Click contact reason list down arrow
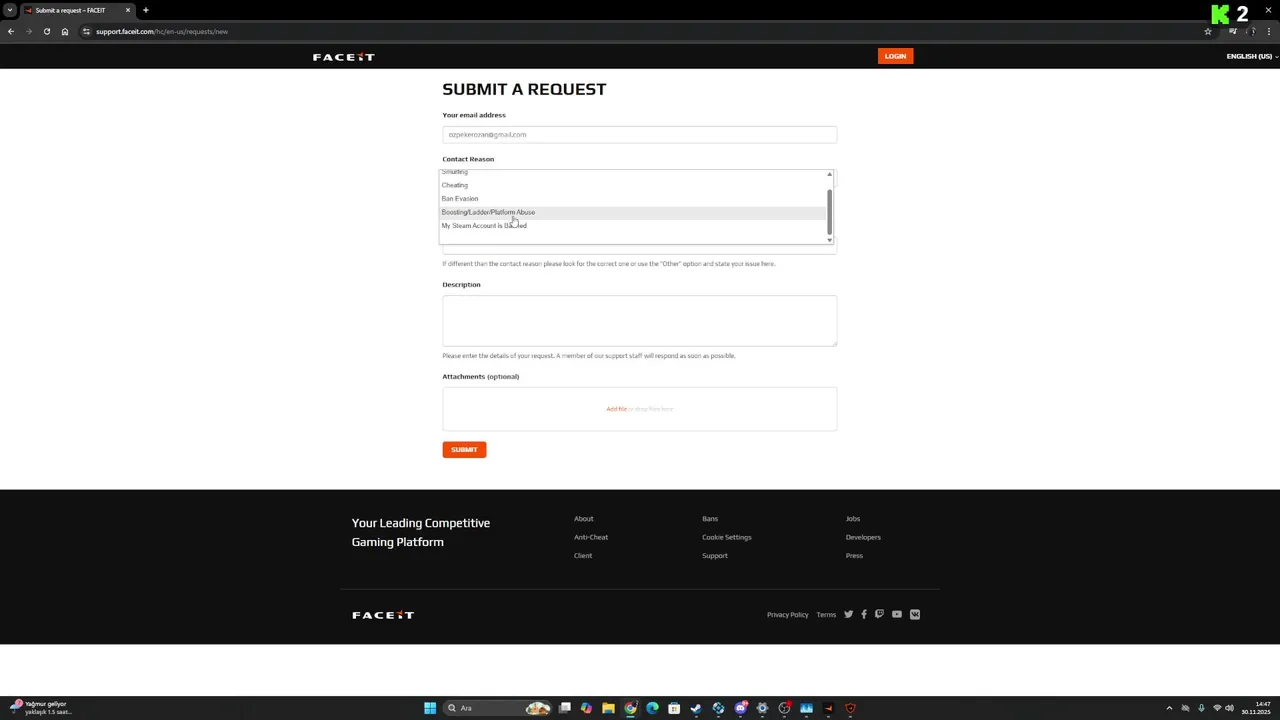This screenshot has width=1280, height=720. (829, 239)
